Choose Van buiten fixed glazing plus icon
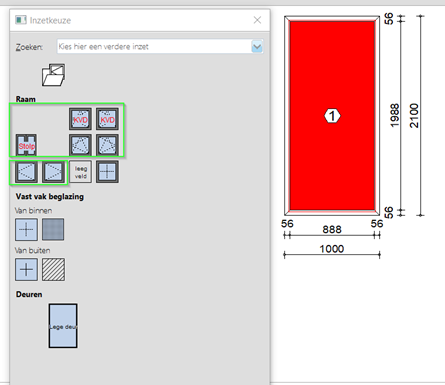 pos(26,269)
